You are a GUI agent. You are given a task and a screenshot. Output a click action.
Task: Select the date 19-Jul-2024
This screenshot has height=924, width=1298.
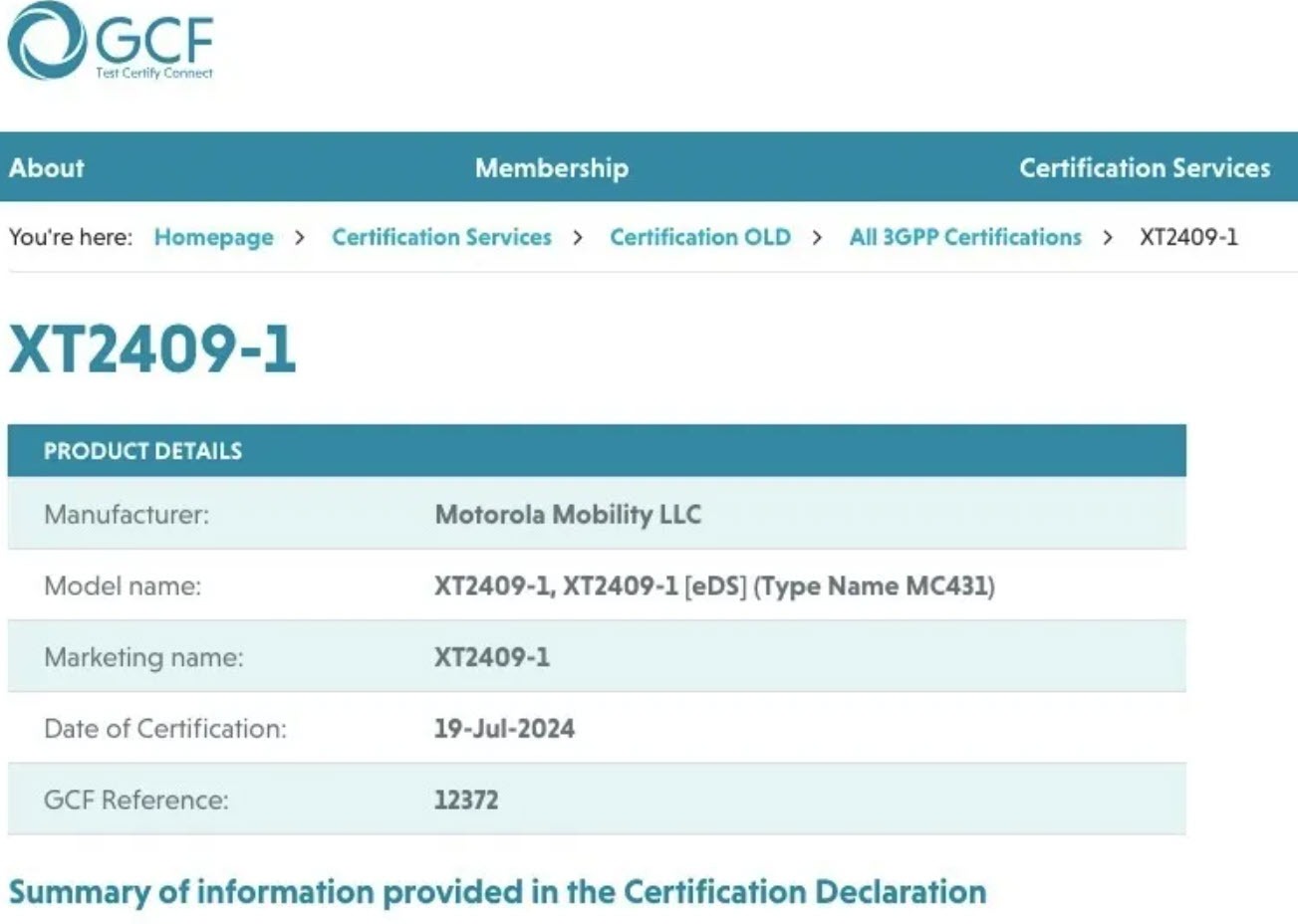[x=504, y=729]
